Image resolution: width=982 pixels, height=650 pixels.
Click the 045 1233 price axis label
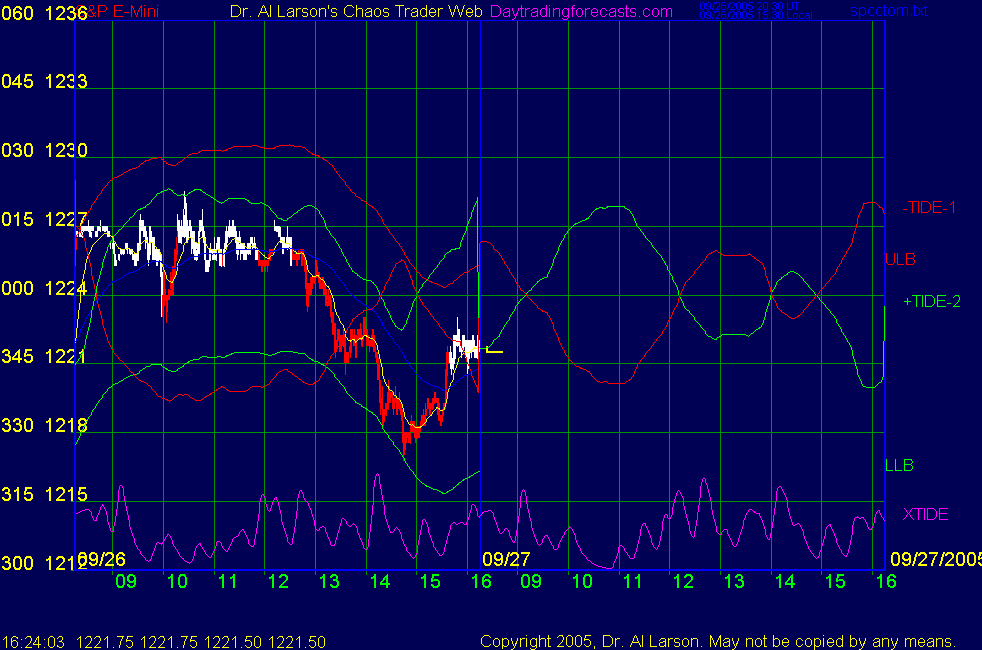click(x=44, y=81)
